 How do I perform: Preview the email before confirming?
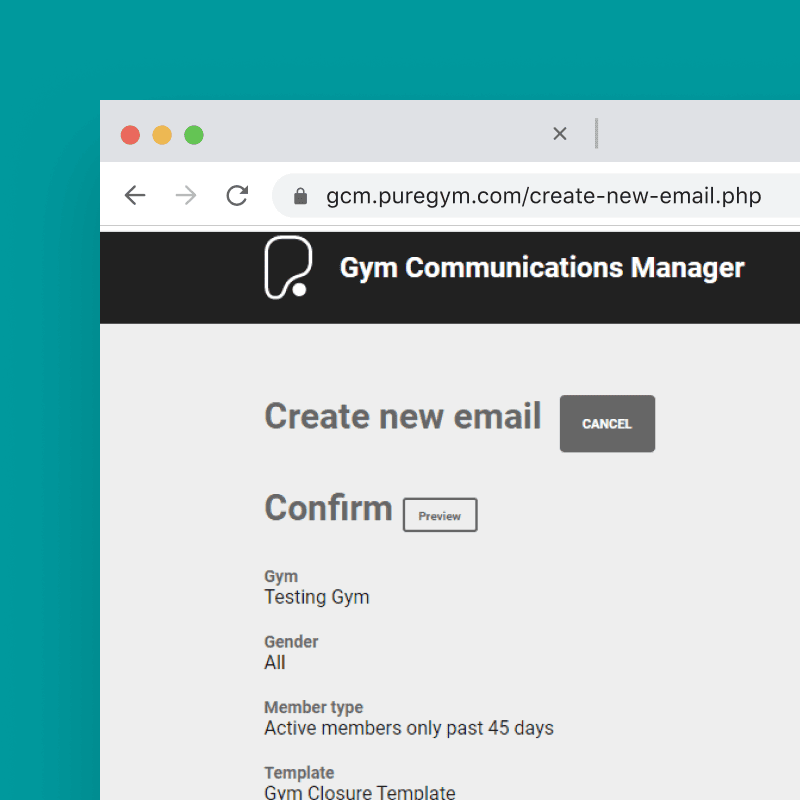coord(439,515)
